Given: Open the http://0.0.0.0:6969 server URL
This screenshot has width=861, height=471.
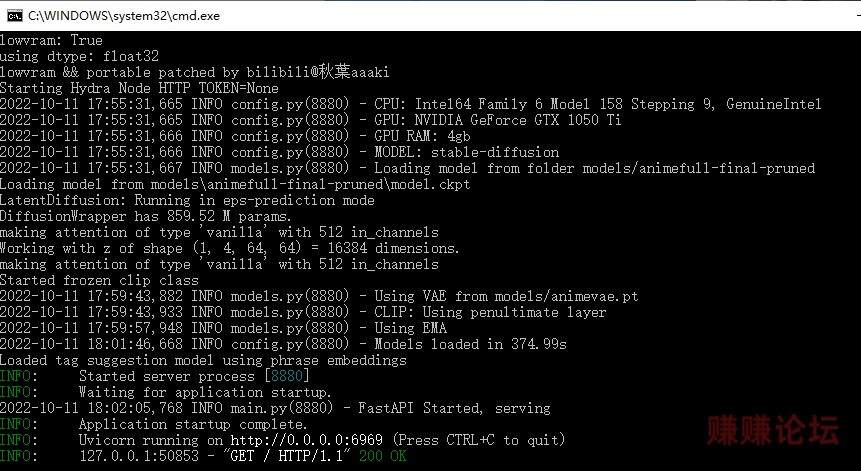Looking at the screenshot, I should [306, 440].
